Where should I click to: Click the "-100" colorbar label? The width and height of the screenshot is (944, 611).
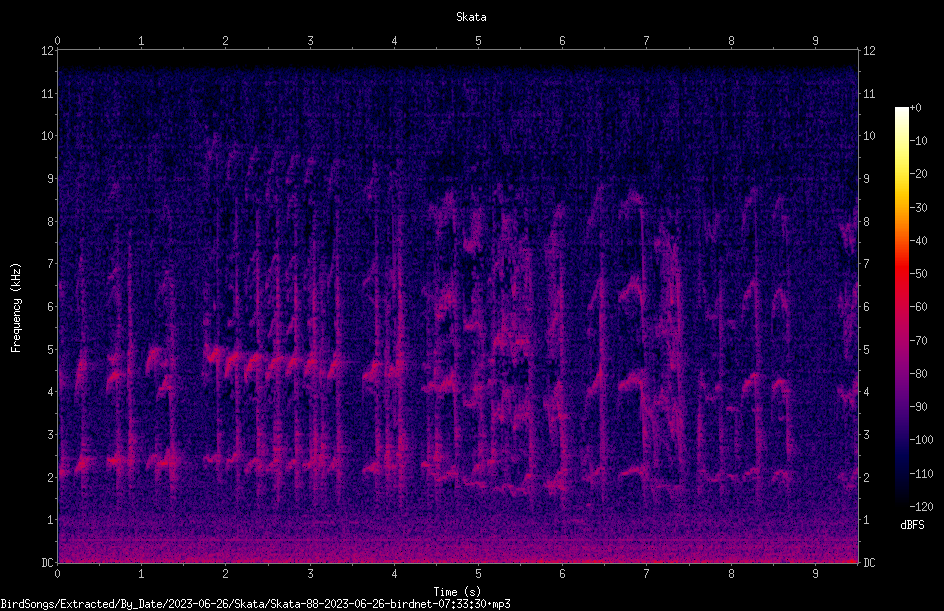(x=921, y=440)
